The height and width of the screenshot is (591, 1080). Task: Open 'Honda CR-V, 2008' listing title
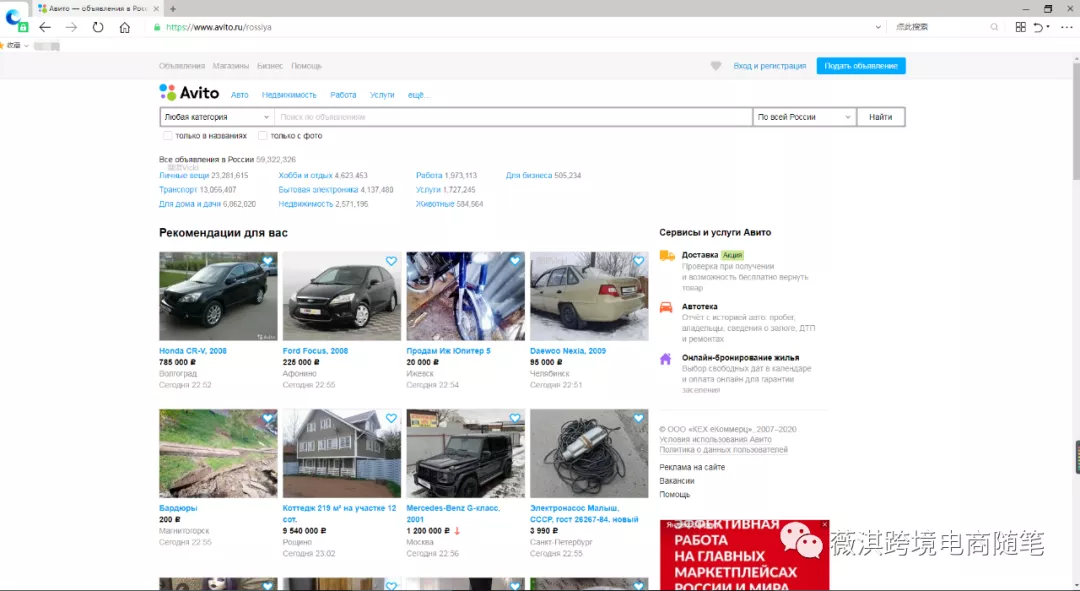click(x=193, y=351)
